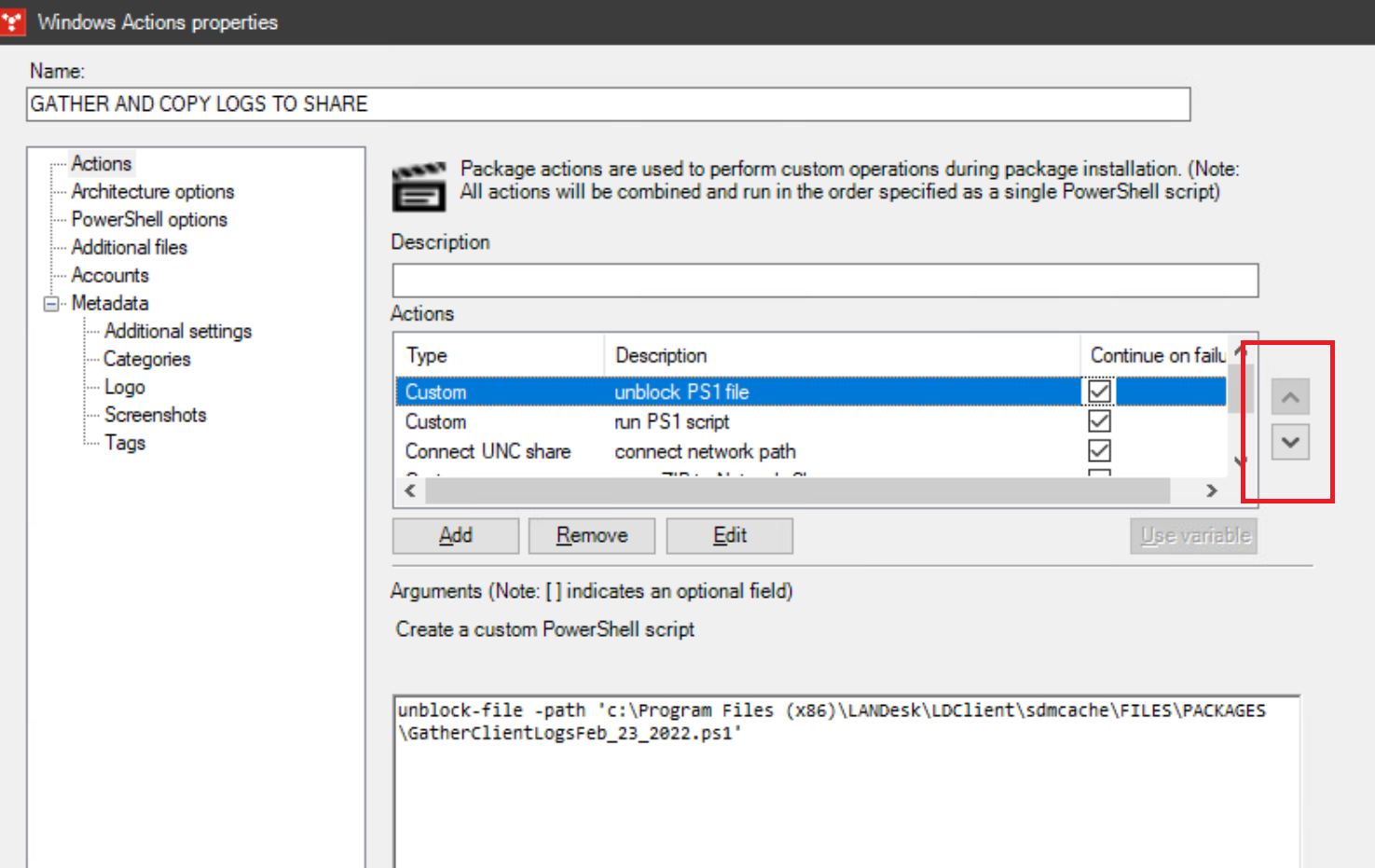Click the horizontal scrollbar of actions list
Screen dimensions: 1375x868
(x=797, y=490)
